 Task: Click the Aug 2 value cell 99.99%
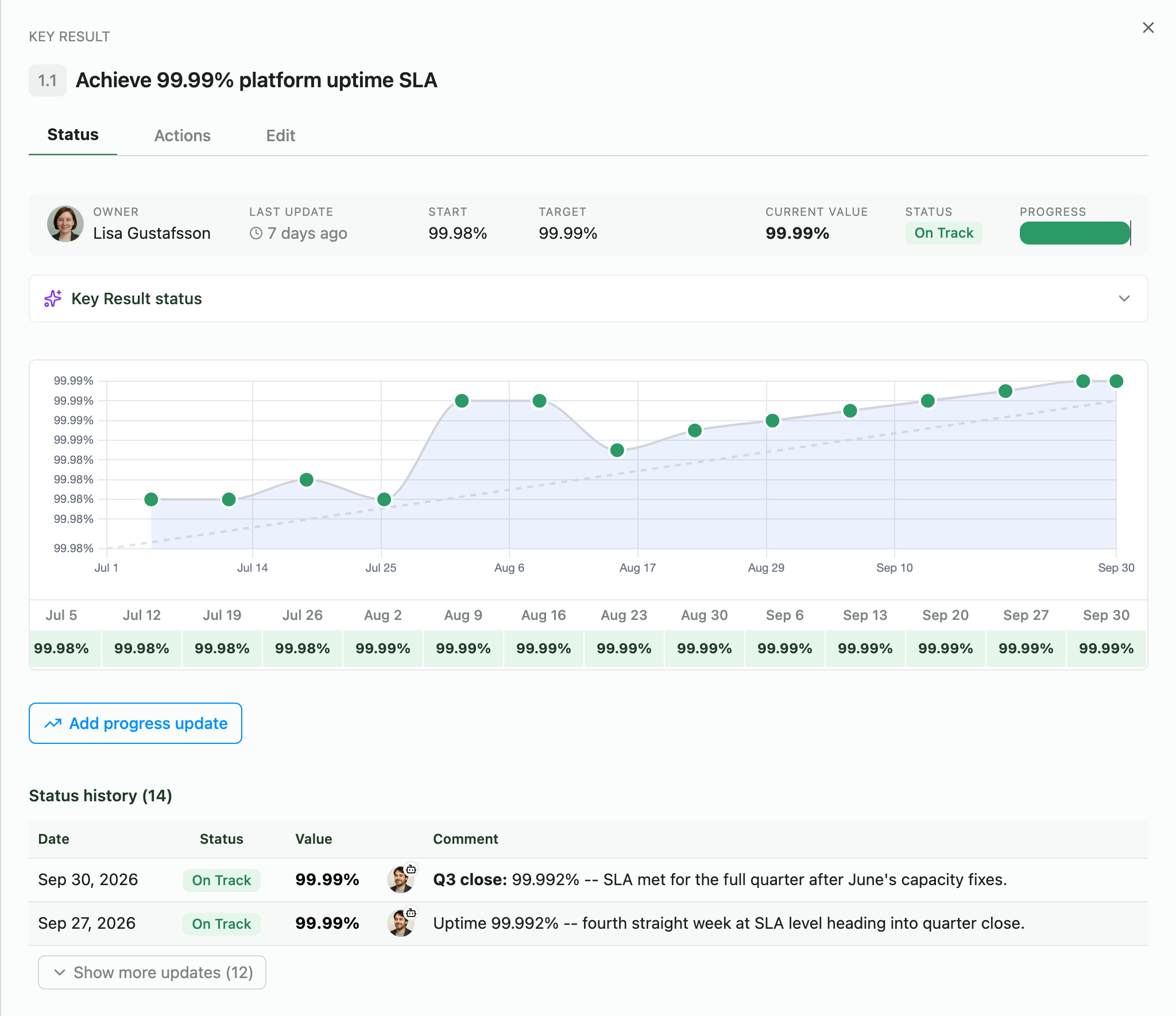[x=383, y=649]
